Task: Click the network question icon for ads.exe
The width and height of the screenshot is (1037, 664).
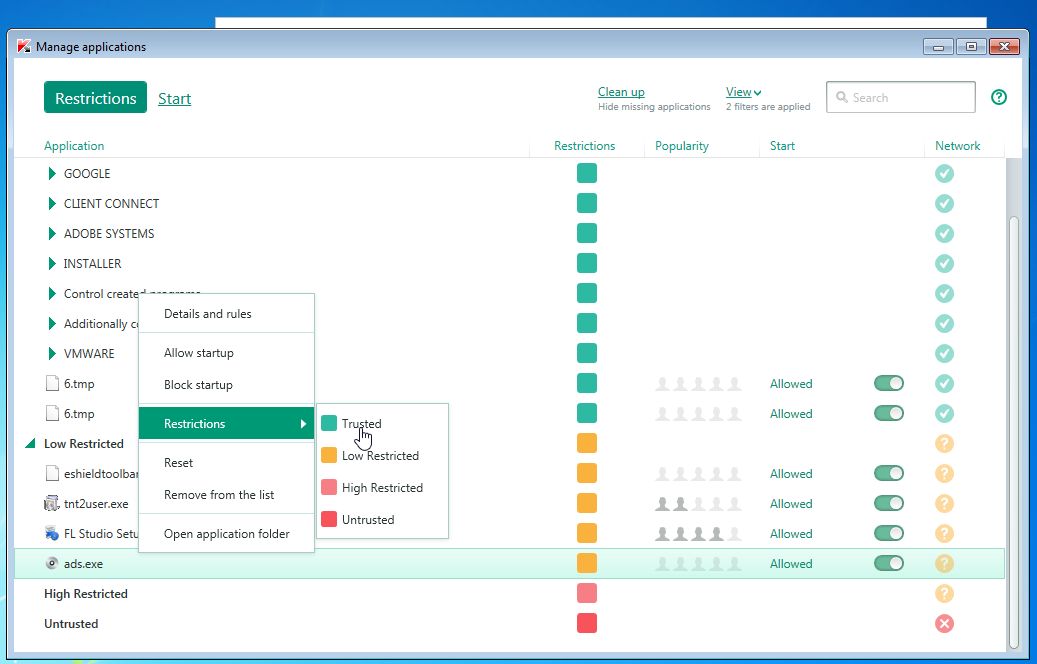Action: [944, 563]
